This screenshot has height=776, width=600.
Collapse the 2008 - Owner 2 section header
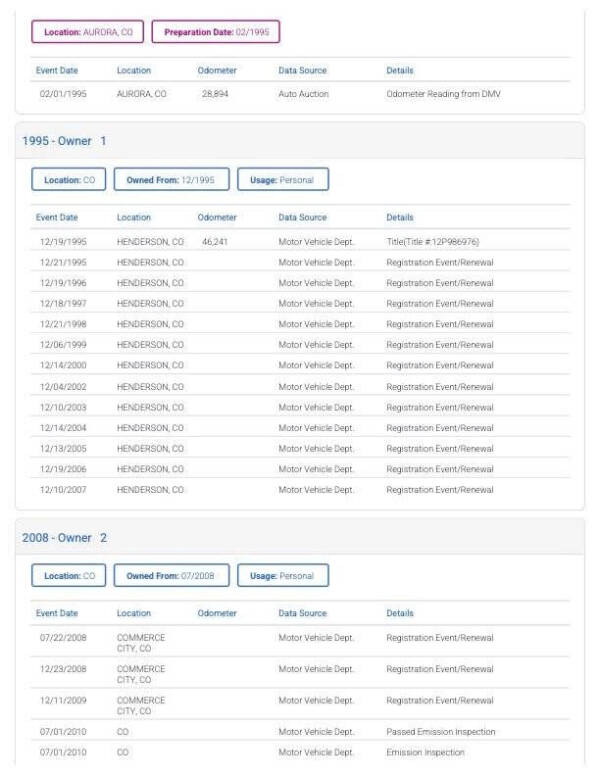pos(300,537)
